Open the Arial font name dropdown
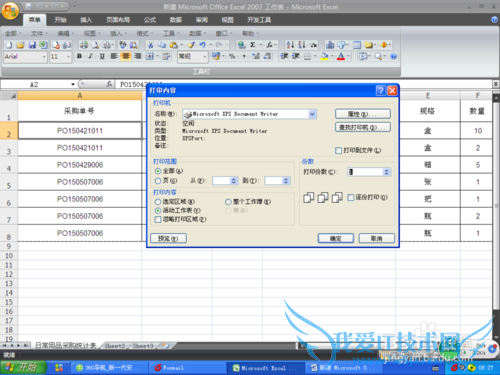Image resolution: width=500 pixels, height=375 pixels. [x=44, y=57]
